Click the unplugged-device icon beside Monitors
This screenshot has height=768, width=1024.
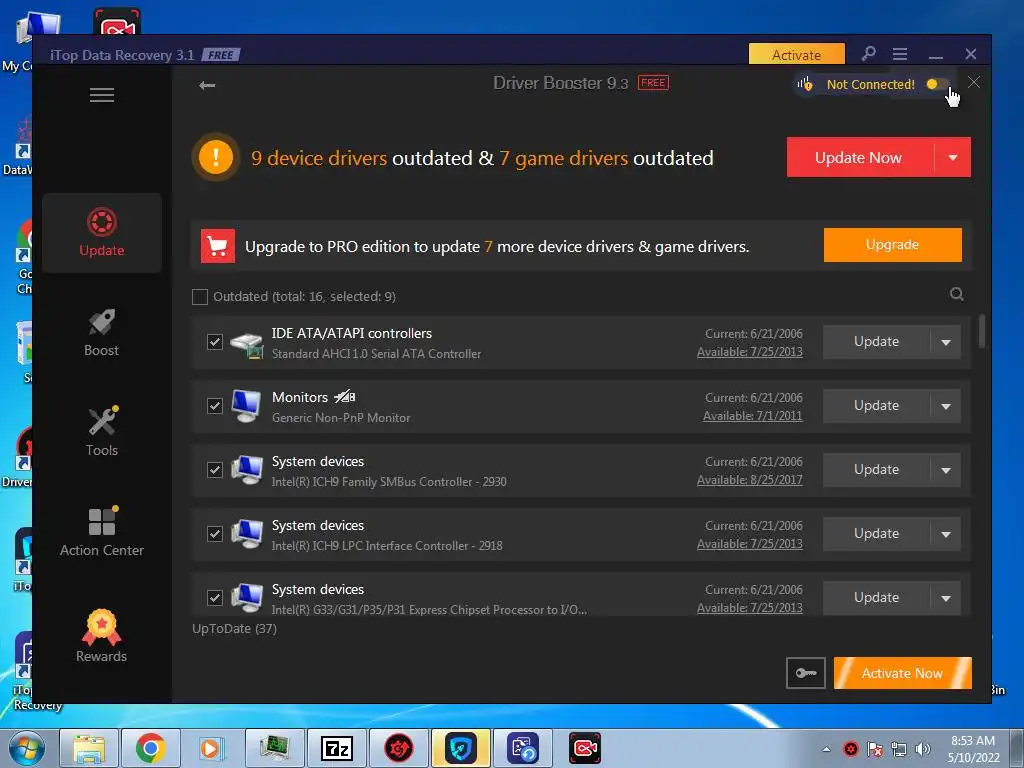345,396
